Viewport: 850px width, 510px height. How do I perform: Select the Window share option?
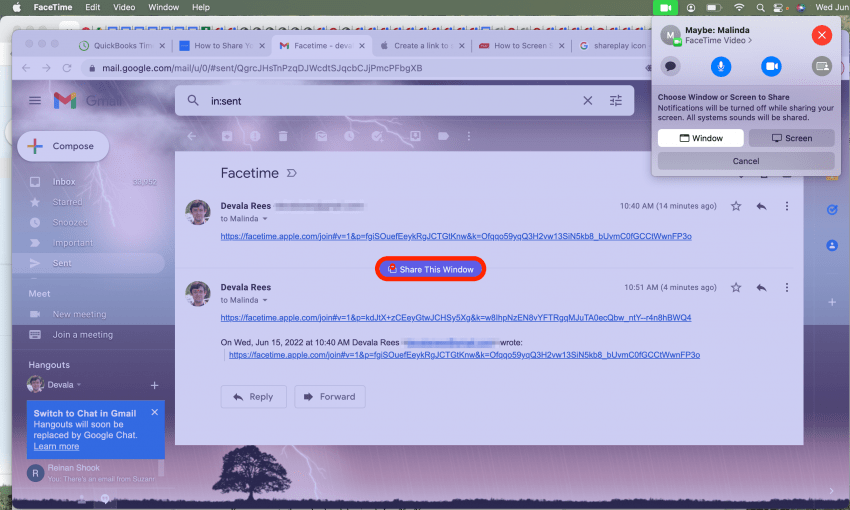pos(700,138)
